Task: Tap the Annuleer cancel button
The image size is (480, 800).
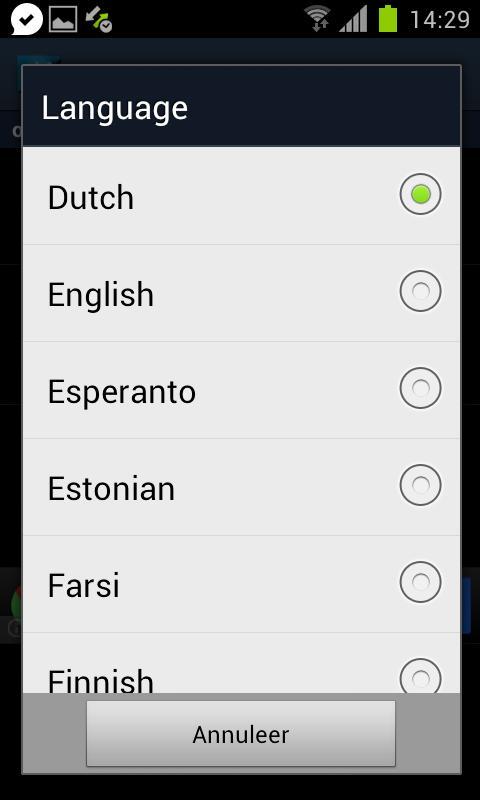Action: [x=241, y=734]
